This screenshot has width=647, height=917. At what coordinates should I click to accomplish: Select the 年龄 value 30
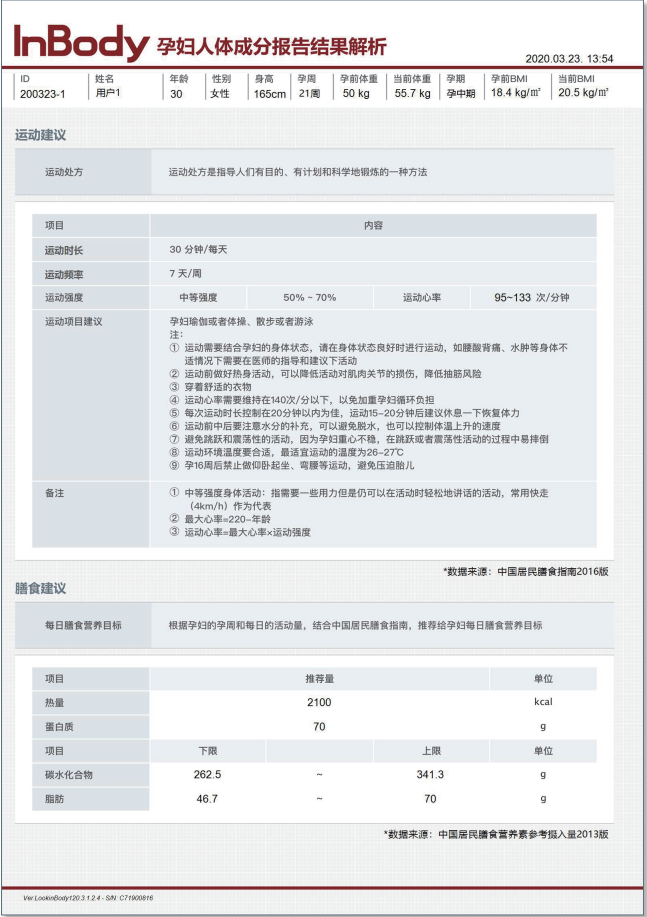click(x=176, y=94)
